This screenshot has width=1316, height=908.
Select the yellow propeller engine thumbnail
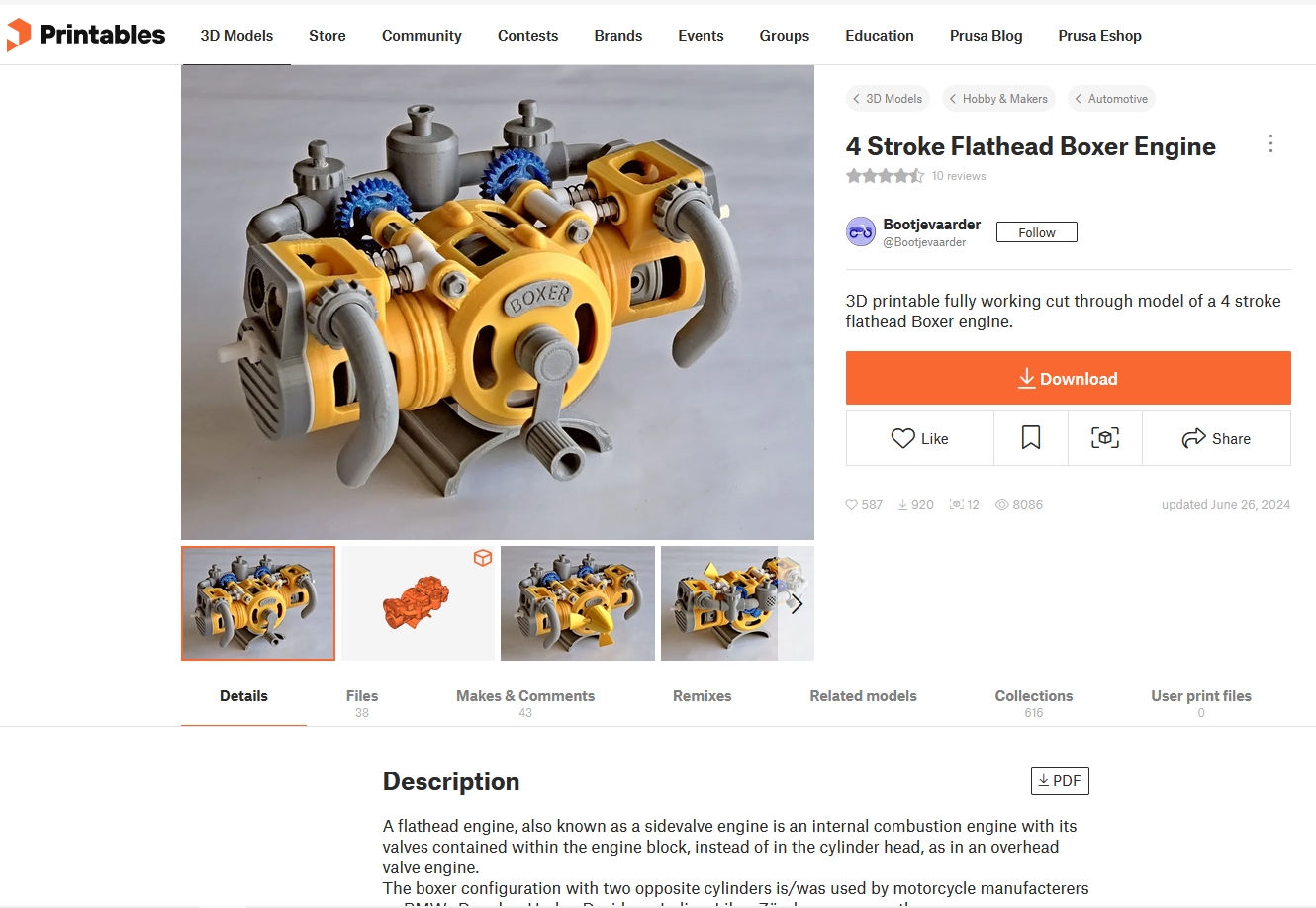578,603
